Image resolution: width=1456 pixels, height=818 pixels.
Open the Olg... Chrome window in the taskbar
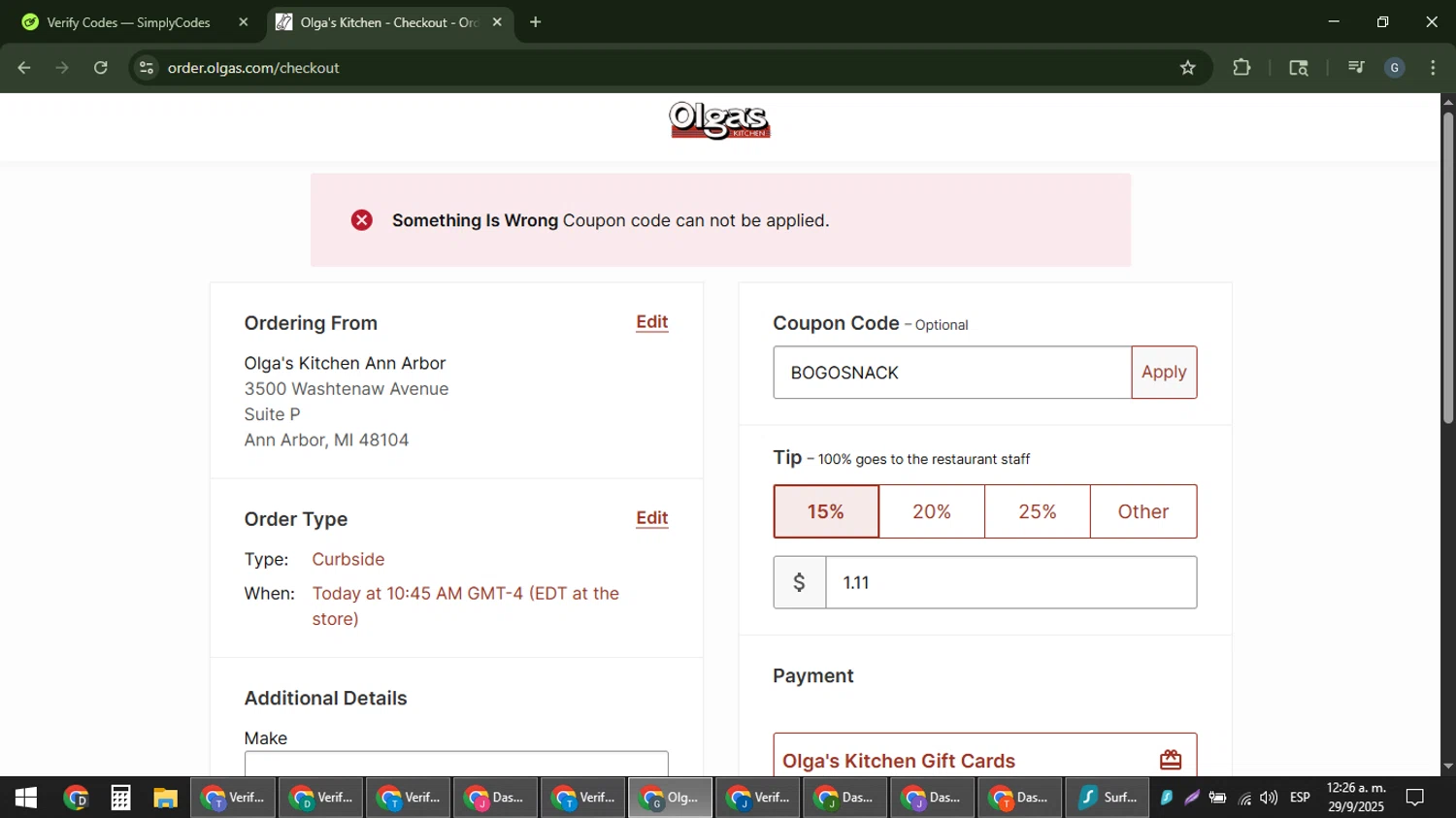pyautogui.click(x=670, y=798)
